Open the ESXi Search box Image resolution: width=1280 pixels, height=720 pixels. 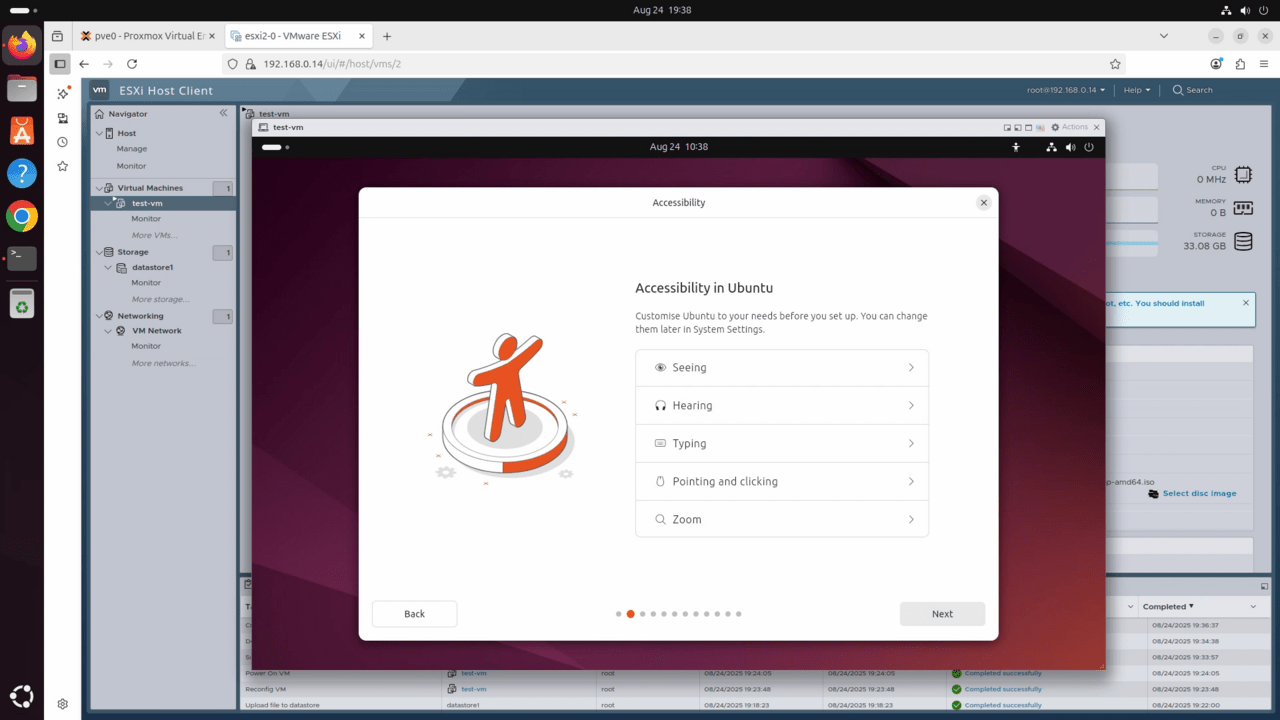(x=1192, y=90)
